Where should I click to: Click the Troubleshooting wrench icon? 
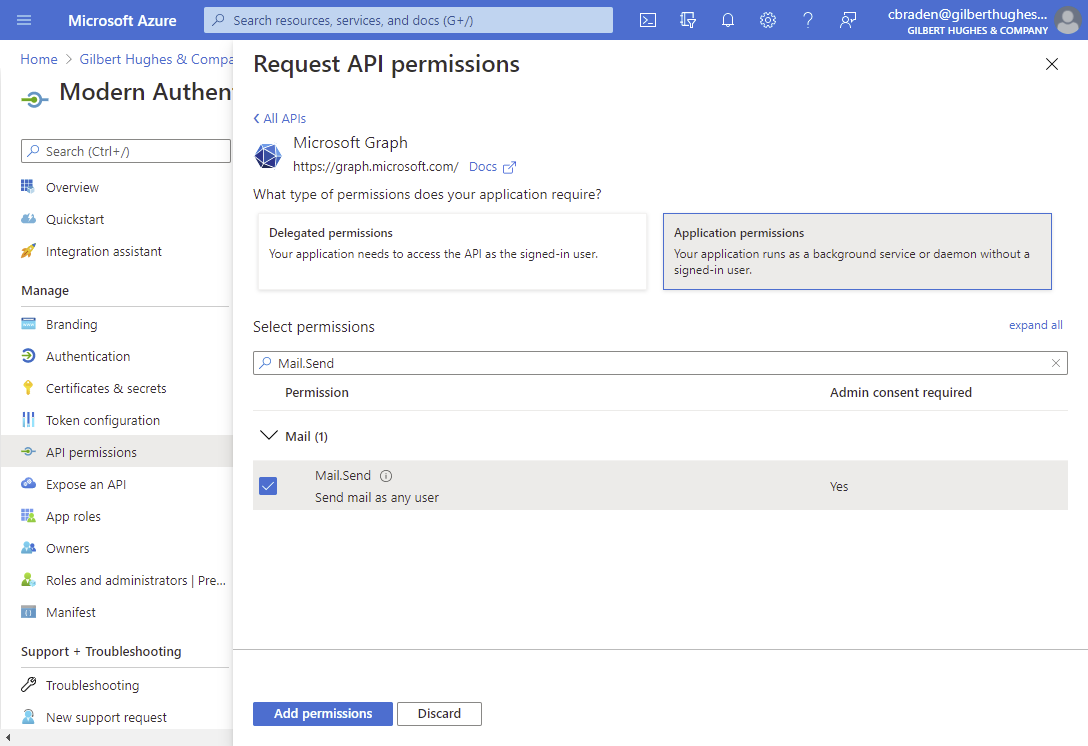point(28,685)
